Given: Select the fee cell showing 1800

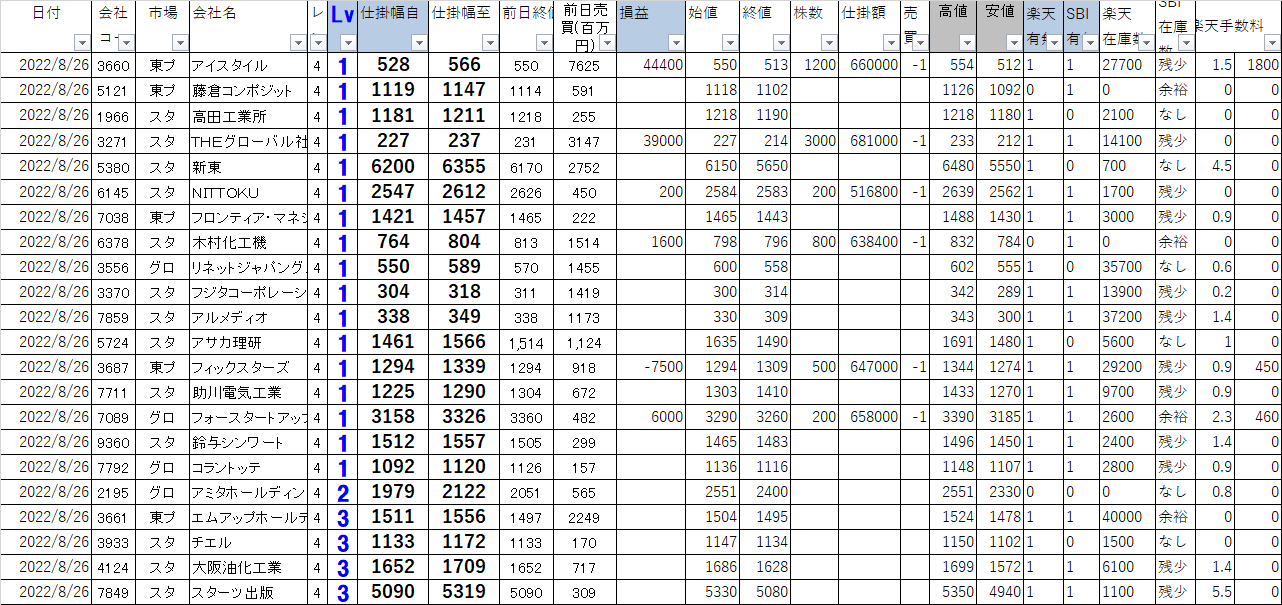Looking at the screenshot, I should pyautogui.click(x=1258, y=65).
